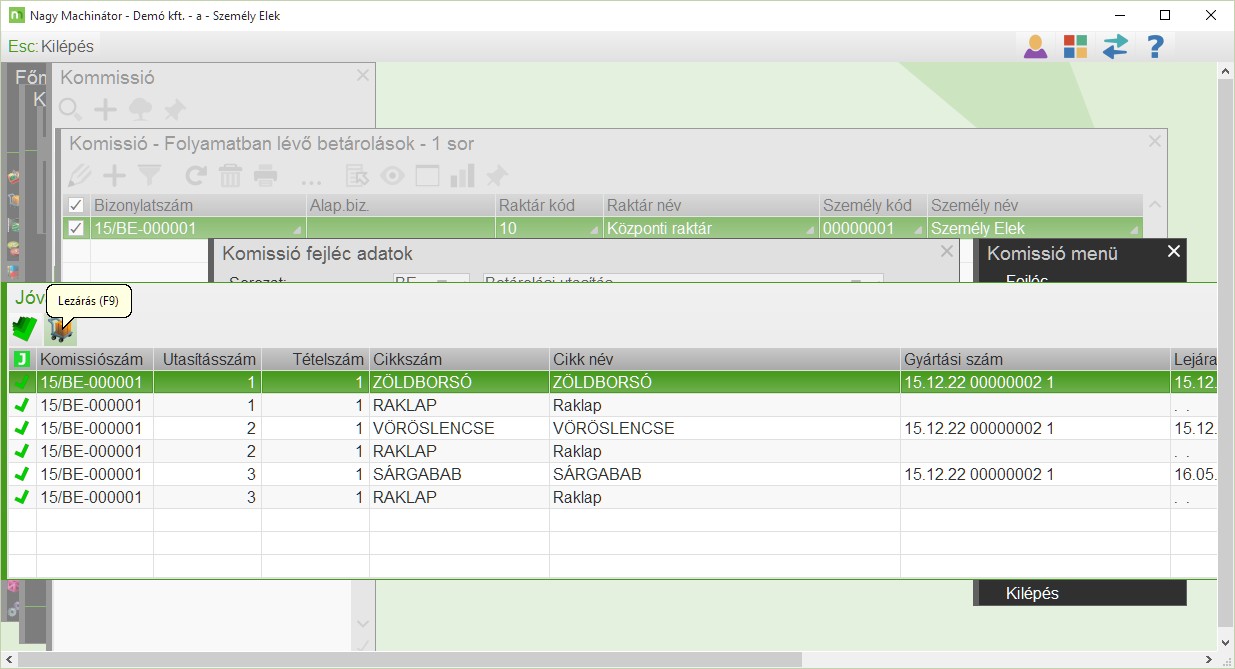This screenshot has width=1235, height=669.
Task: Click the export list icon in list toolbar
Action: 357,176
